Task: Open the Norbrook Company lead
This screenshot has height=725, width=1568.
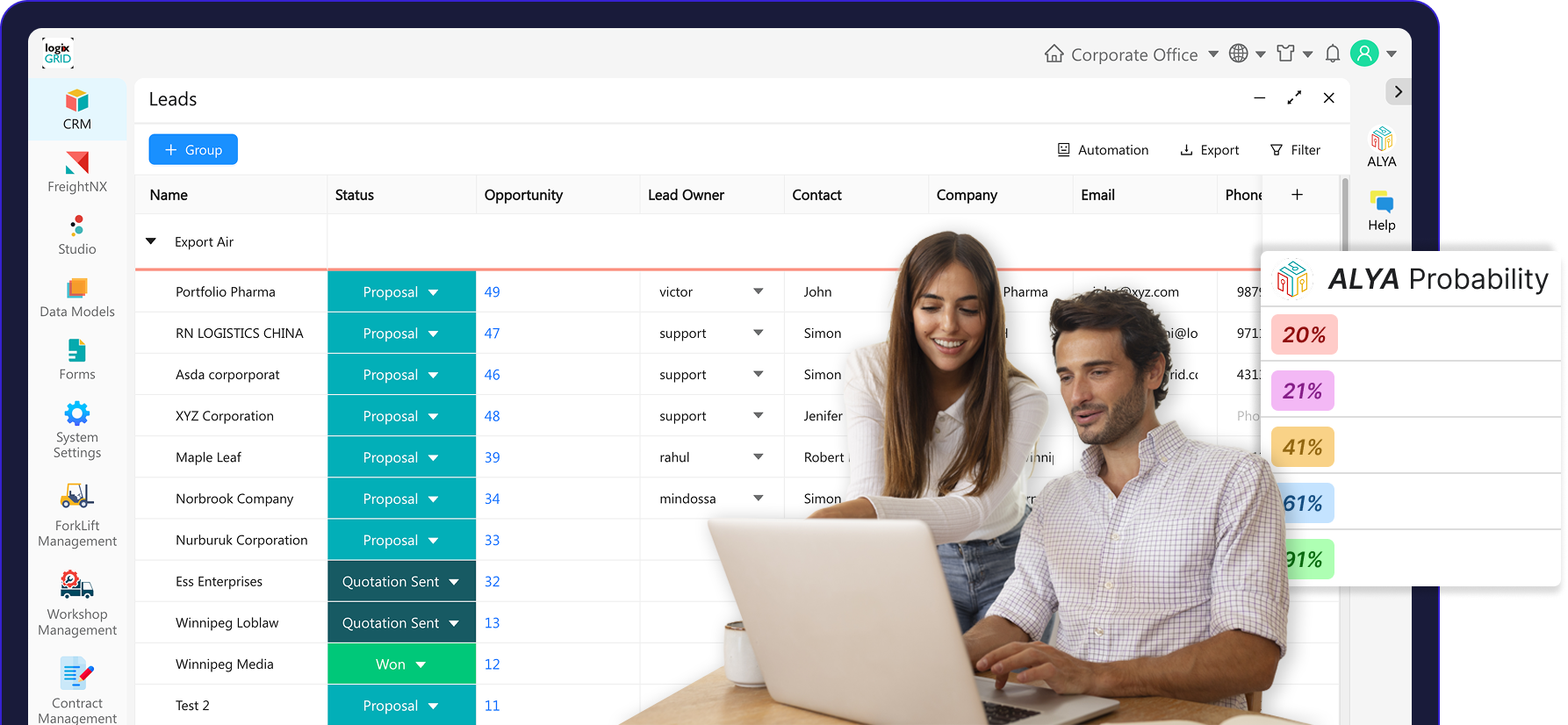Action: pos(234,499)
